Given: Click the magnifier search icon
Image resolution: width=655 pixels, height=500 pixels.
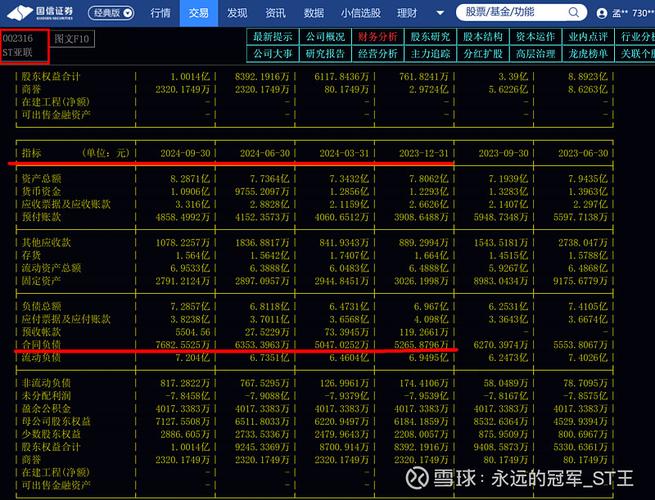Looking at the screenshot, I should coord(574,13).
